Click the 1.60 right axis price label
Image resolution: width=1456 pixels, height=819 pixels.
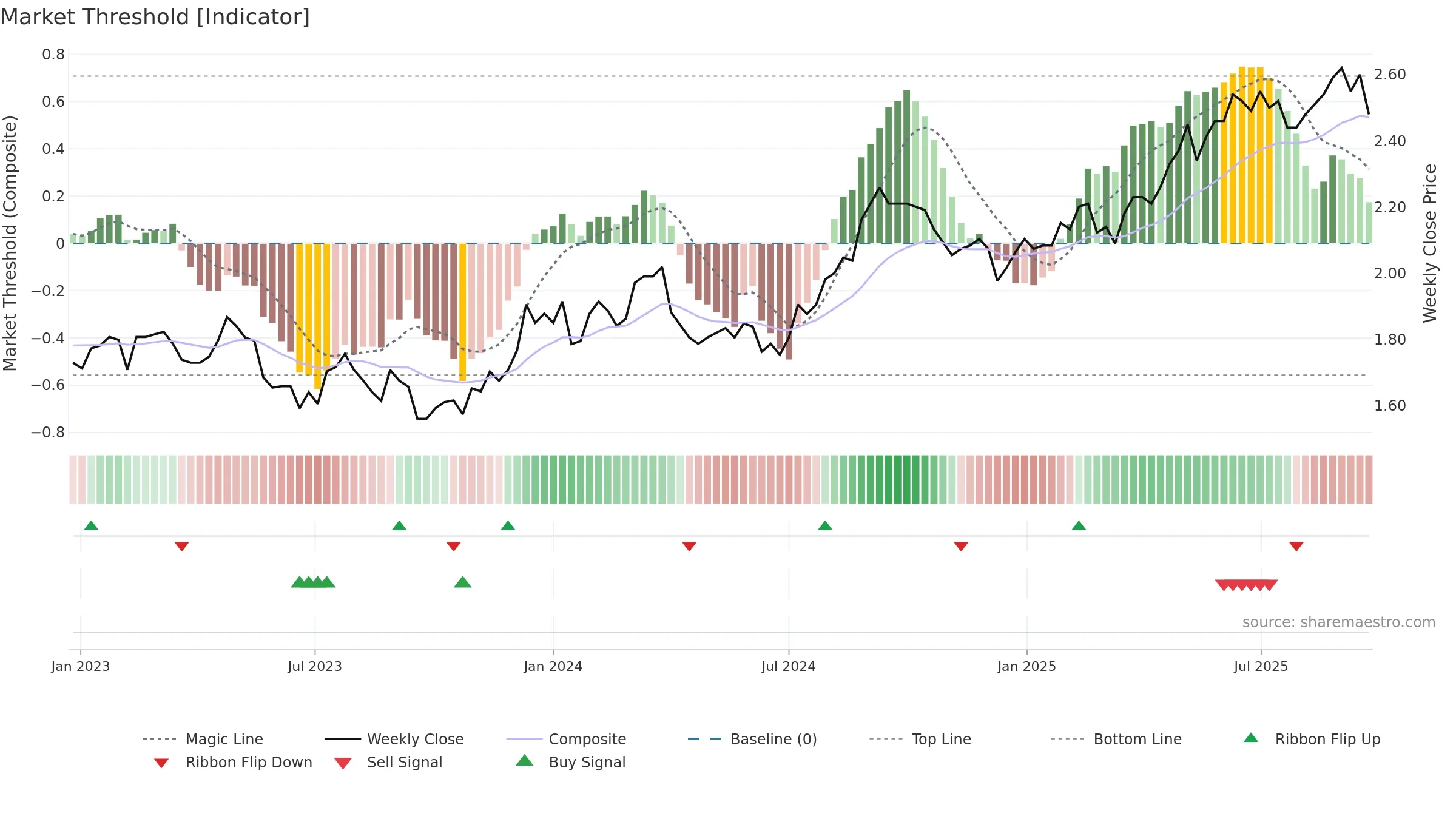click(x=1390, y=405)
